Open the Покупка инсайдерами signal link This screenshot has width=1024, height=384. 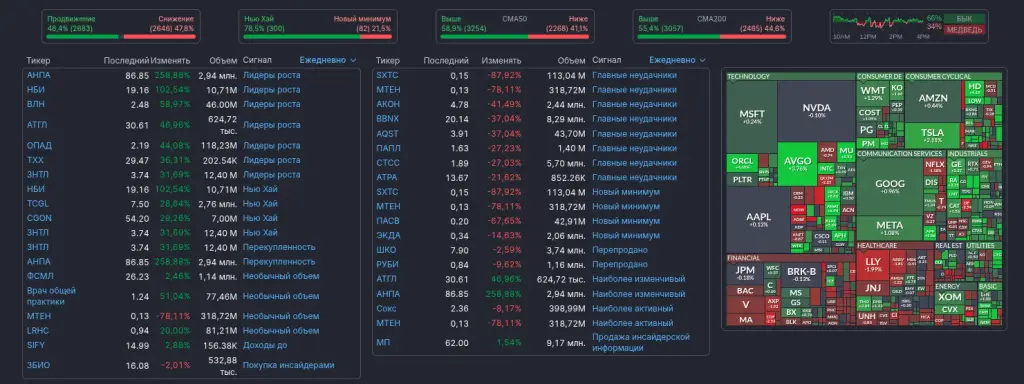(x=288, y=365)
